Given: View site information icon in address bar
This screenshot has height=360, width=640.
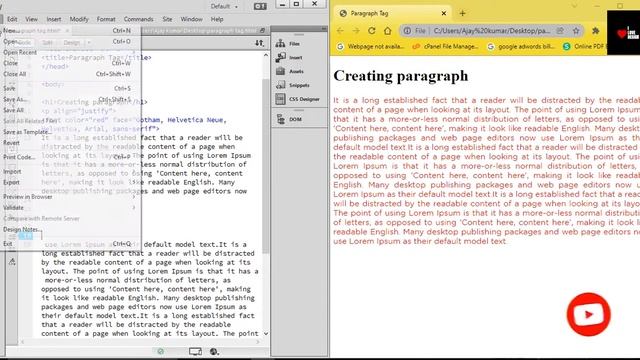Looking at the screenshot, I should [x=407, y=31].
